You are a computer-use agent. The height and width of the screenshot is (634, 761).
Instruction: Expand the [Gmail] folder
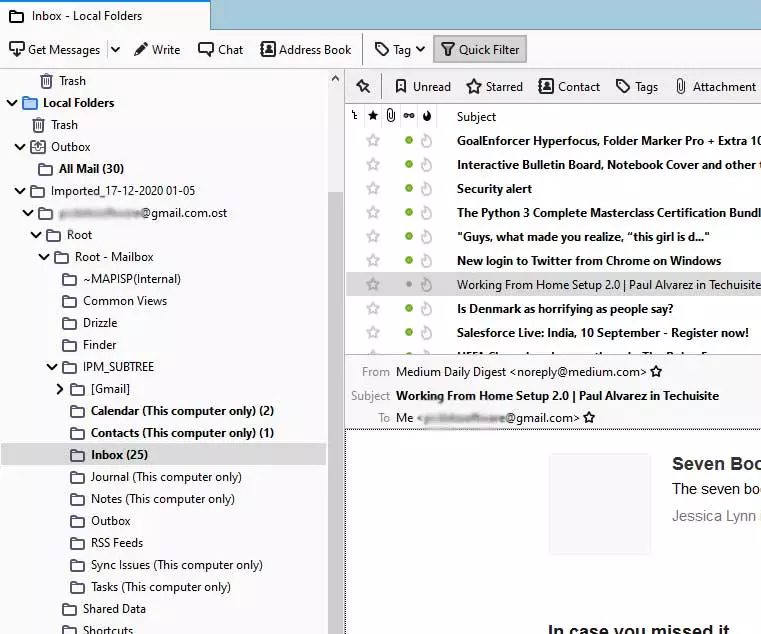point(59,389)
